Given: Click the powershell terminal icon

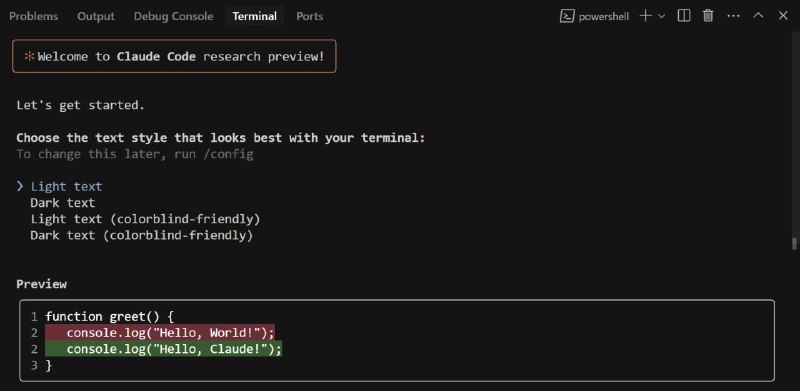Looking at the screenshot, I should click(567, 16).
